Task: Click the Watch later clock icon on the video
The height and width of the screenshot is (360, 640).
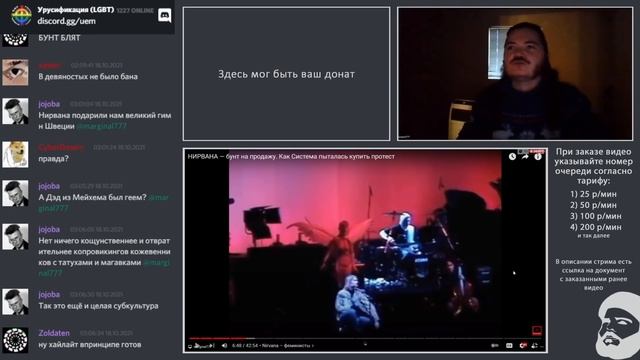Action: point(512,156)
